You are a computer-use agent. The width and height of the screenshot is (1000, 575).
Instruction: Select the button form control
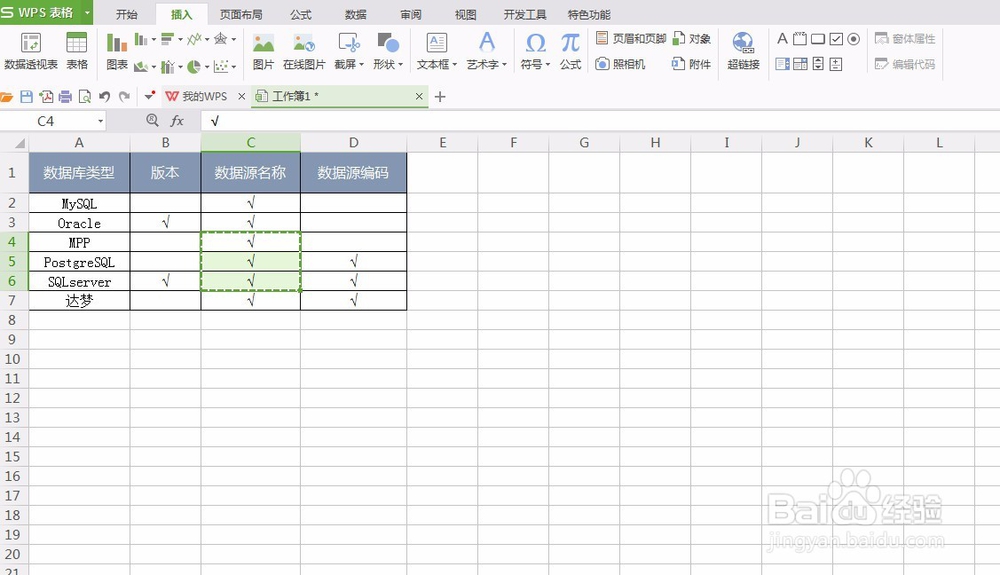tap(818, 39)
